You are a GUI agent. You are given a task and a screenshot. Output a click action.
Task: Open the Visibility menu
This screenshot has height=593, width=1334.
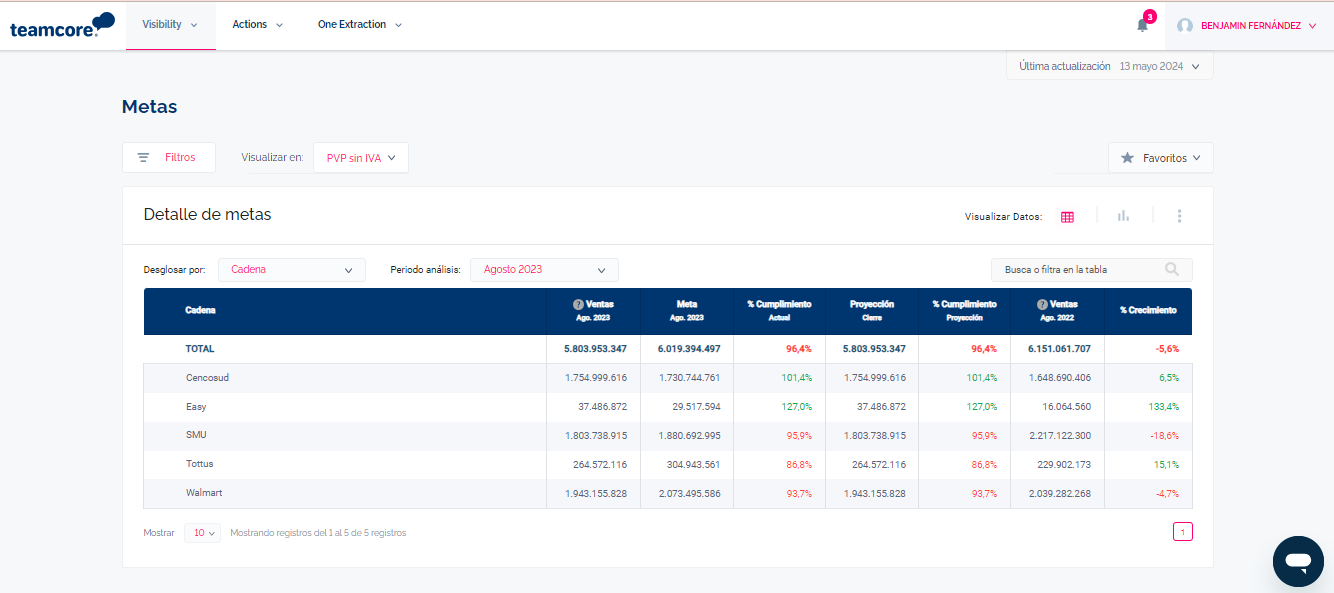click(x=170, y=25)
